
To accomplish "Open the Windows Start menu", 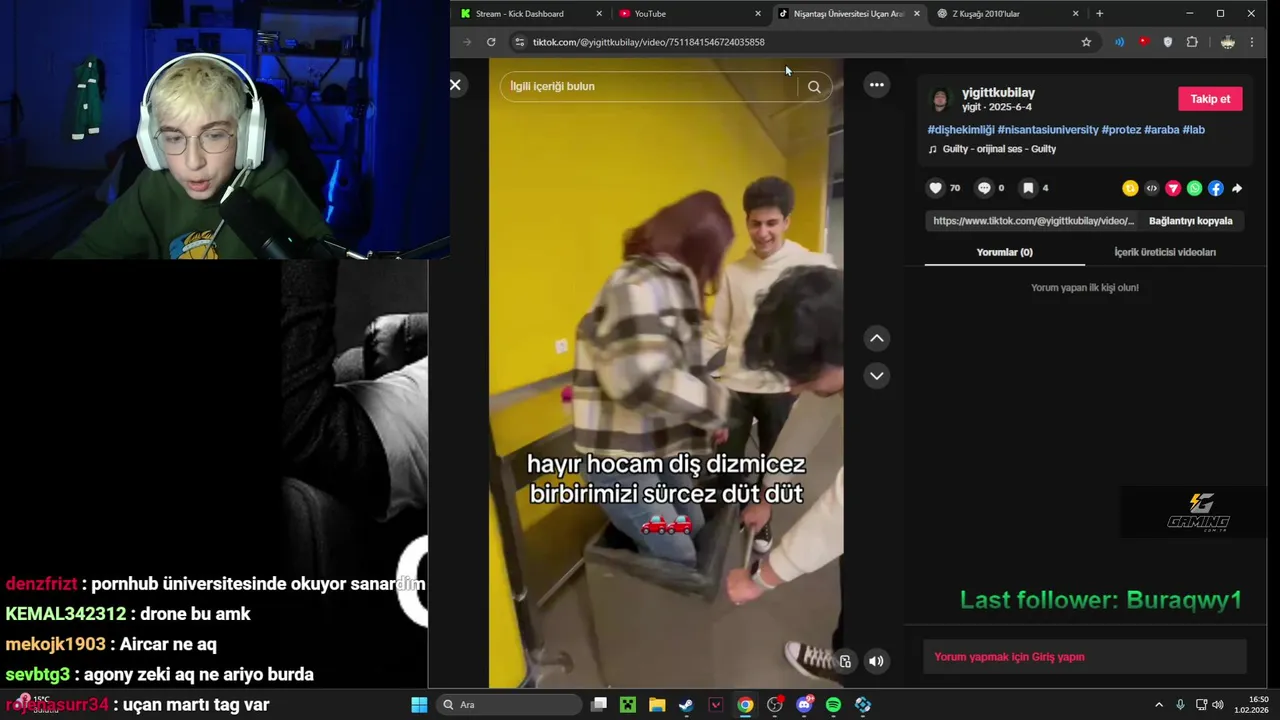I will point(419,705).
